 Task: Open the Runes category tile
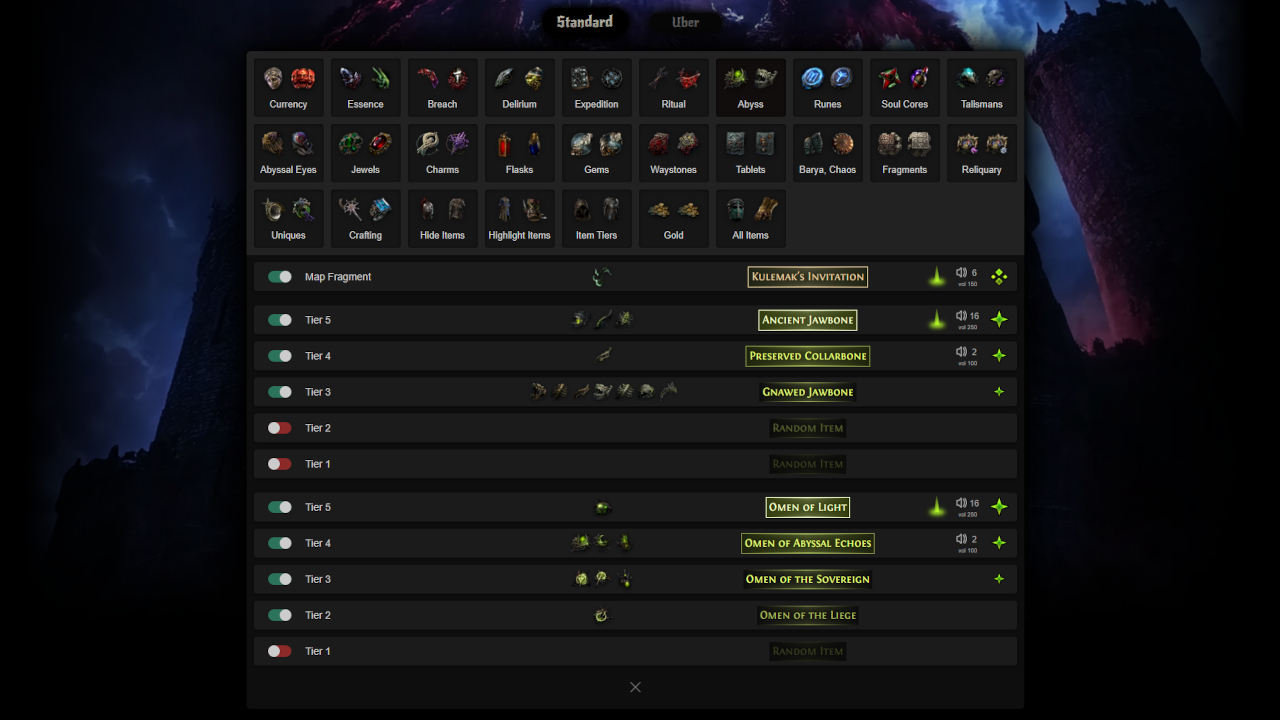(827, 87)
